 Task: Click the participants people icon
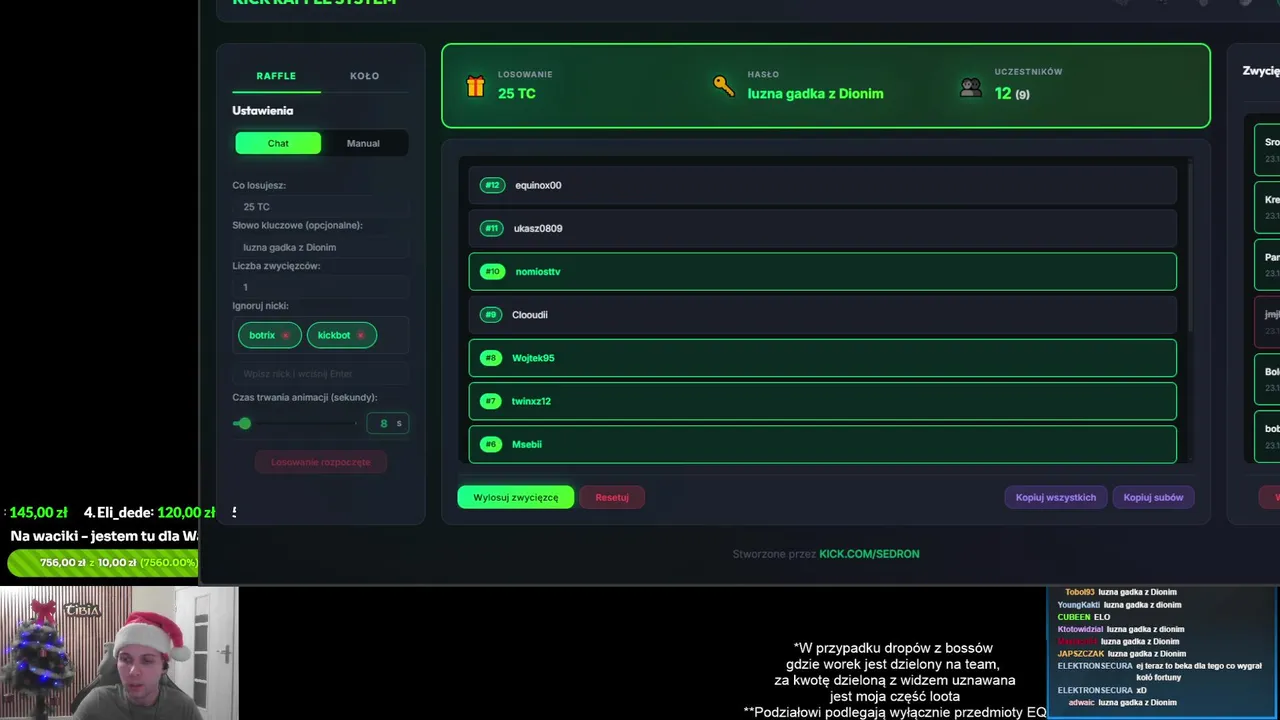click(971, 87)
